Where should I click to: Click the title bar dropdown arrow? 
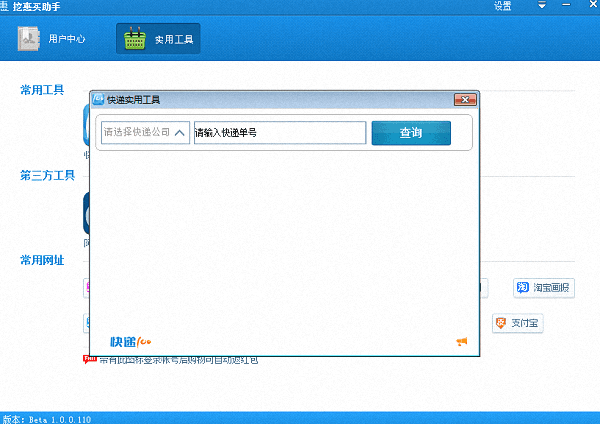(x=542, y=7)
